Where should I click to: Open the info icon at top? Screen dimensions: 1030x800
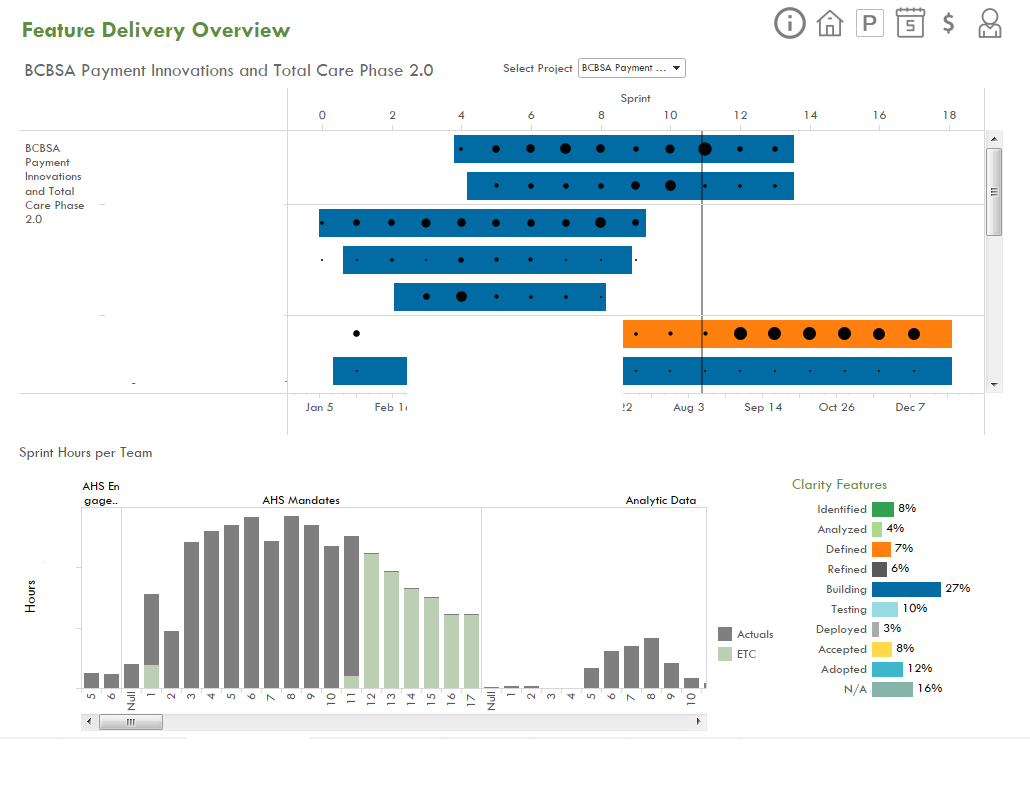(x=790, y=23)
